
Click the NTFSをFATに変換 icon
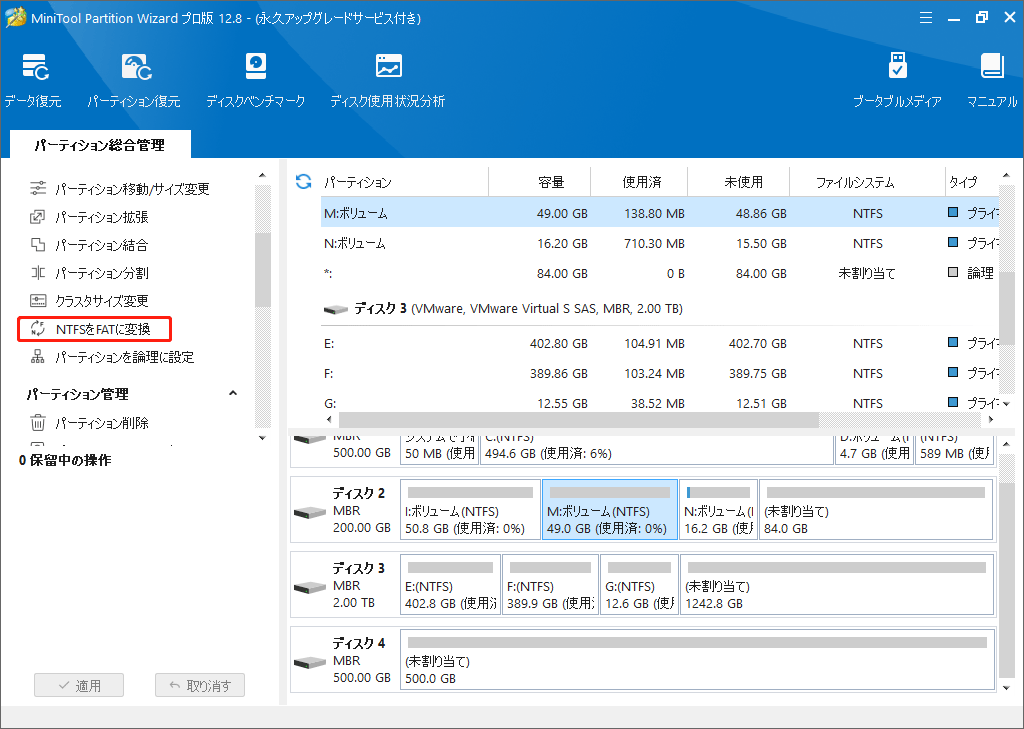click(x=38, y=329)
